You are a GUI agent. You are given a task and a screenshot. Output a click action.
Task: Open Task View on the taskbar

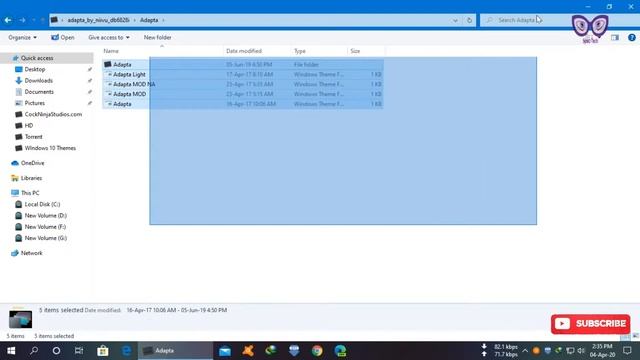tap(79, 351)
